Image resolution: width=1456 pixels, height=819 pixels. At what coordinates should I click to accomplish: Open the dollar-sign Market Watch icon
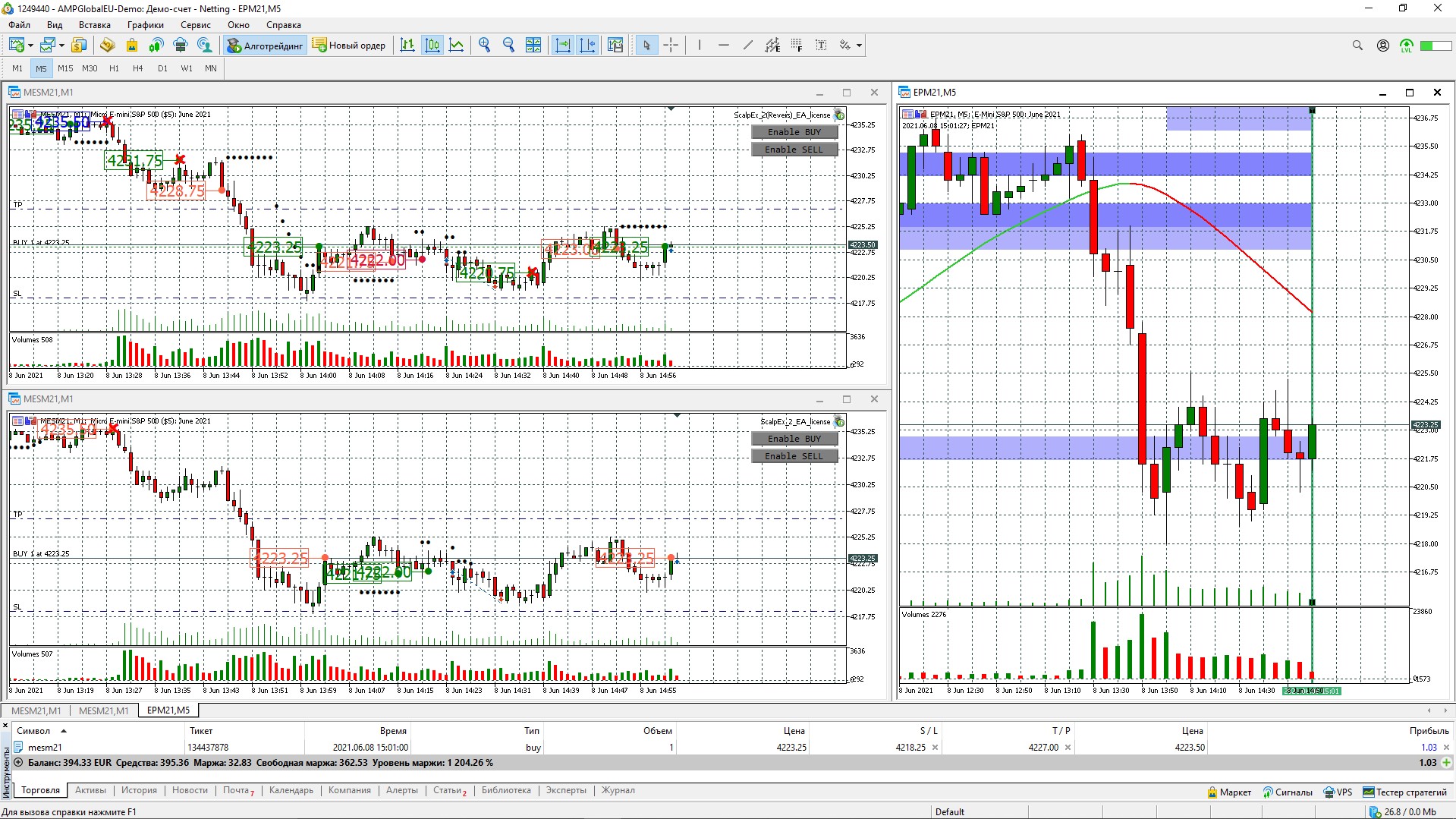(x=79, y=46)
